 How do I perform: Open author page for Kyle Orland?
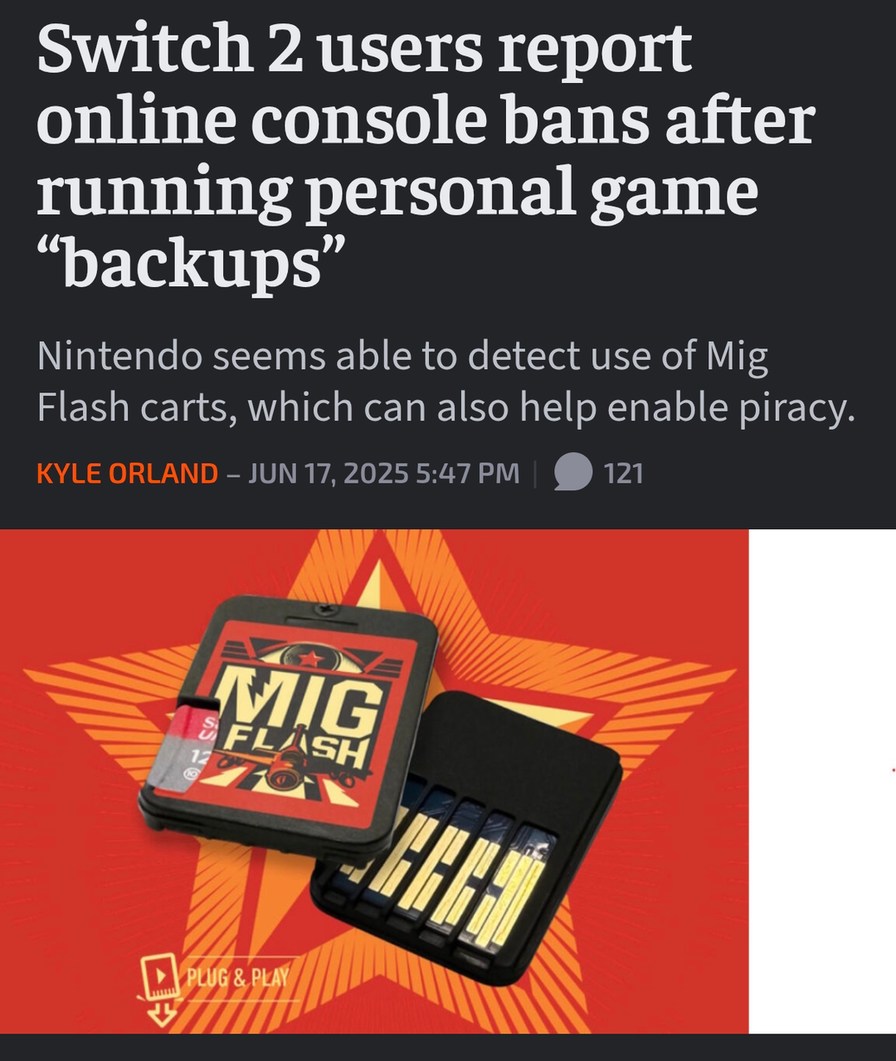tap(127, 472)
